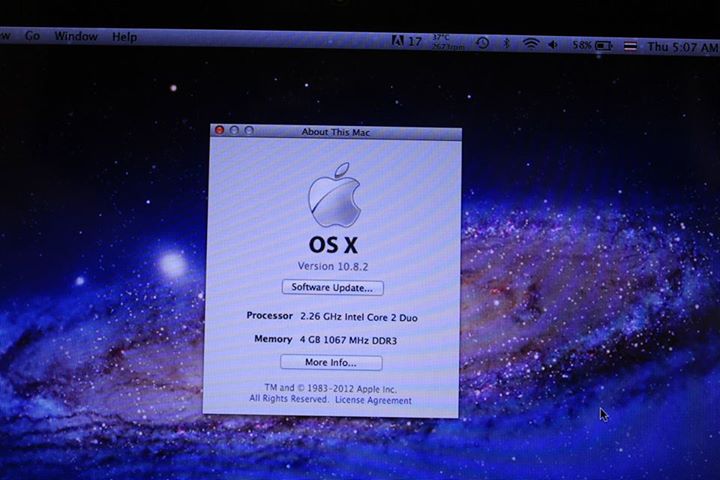
Task: Open the Go menu
Action: tap(32, 36)
